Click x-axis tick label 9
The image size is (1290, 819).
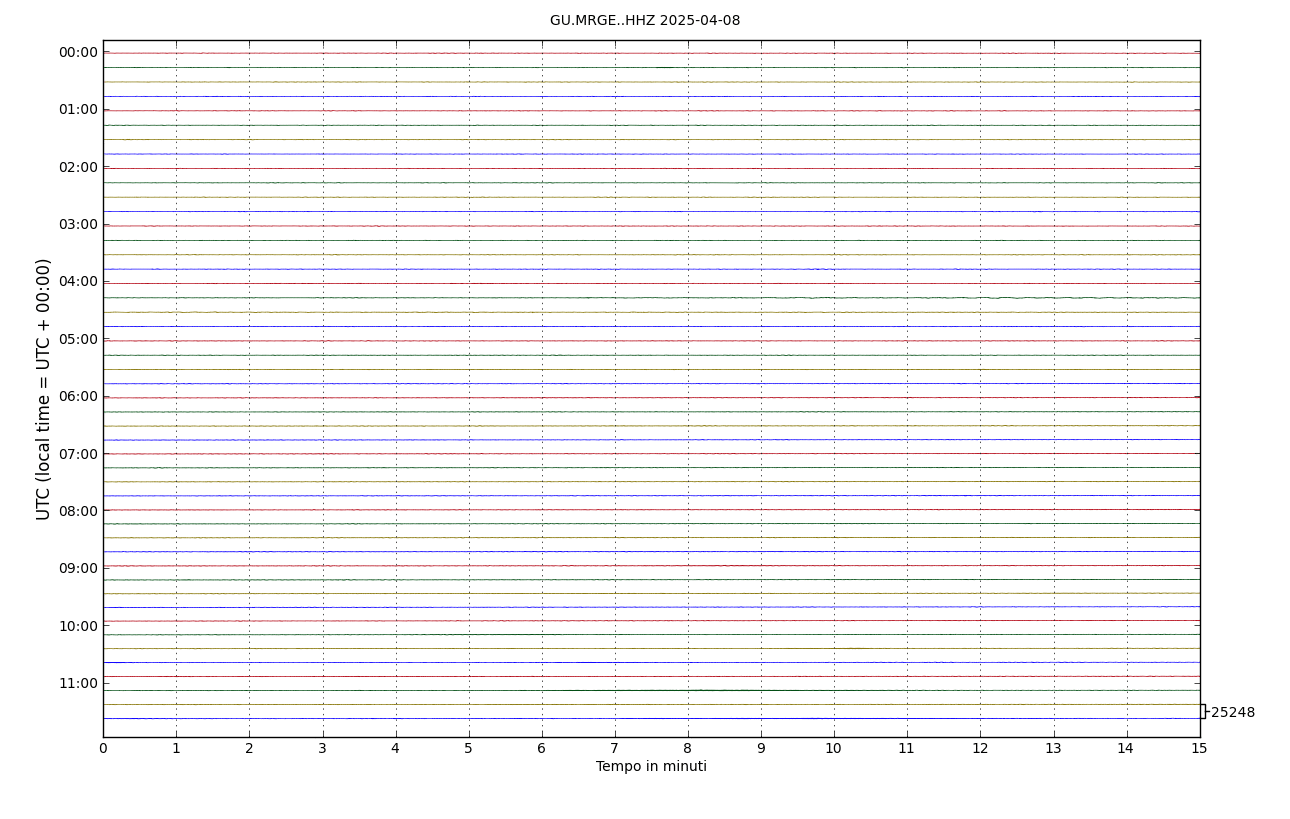tap(761, 749)
